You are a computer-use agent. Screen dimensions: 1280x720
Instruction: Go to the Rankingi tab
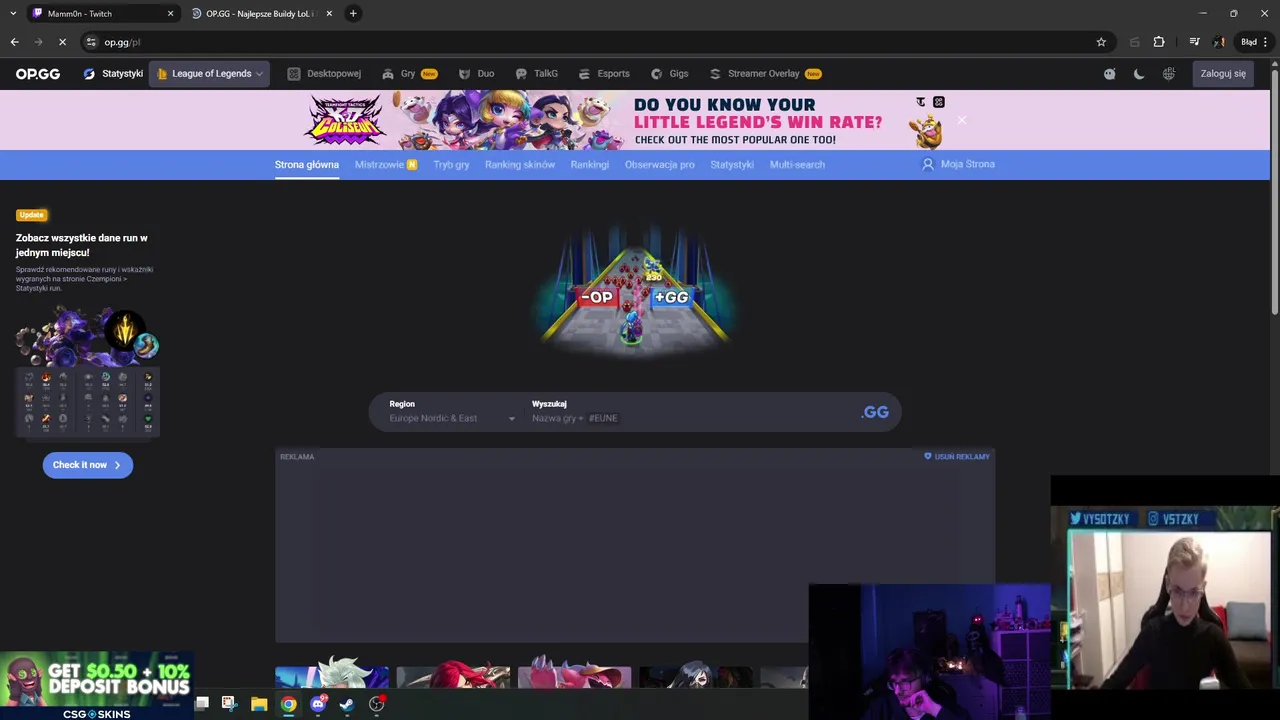pyautogui.click(x=590, y=165)
